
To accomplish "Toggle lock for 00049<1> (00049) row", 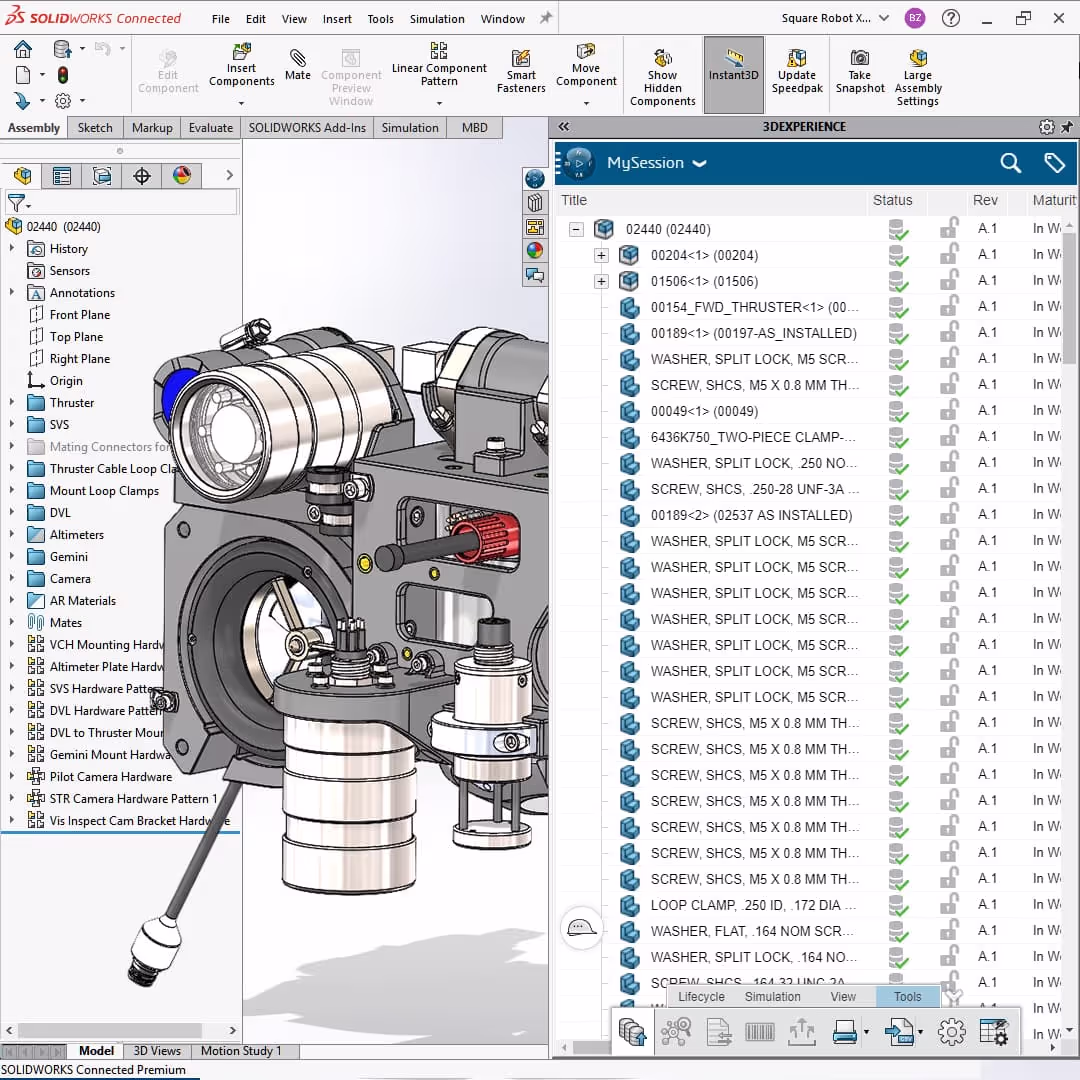I will (x=949, y=410).
